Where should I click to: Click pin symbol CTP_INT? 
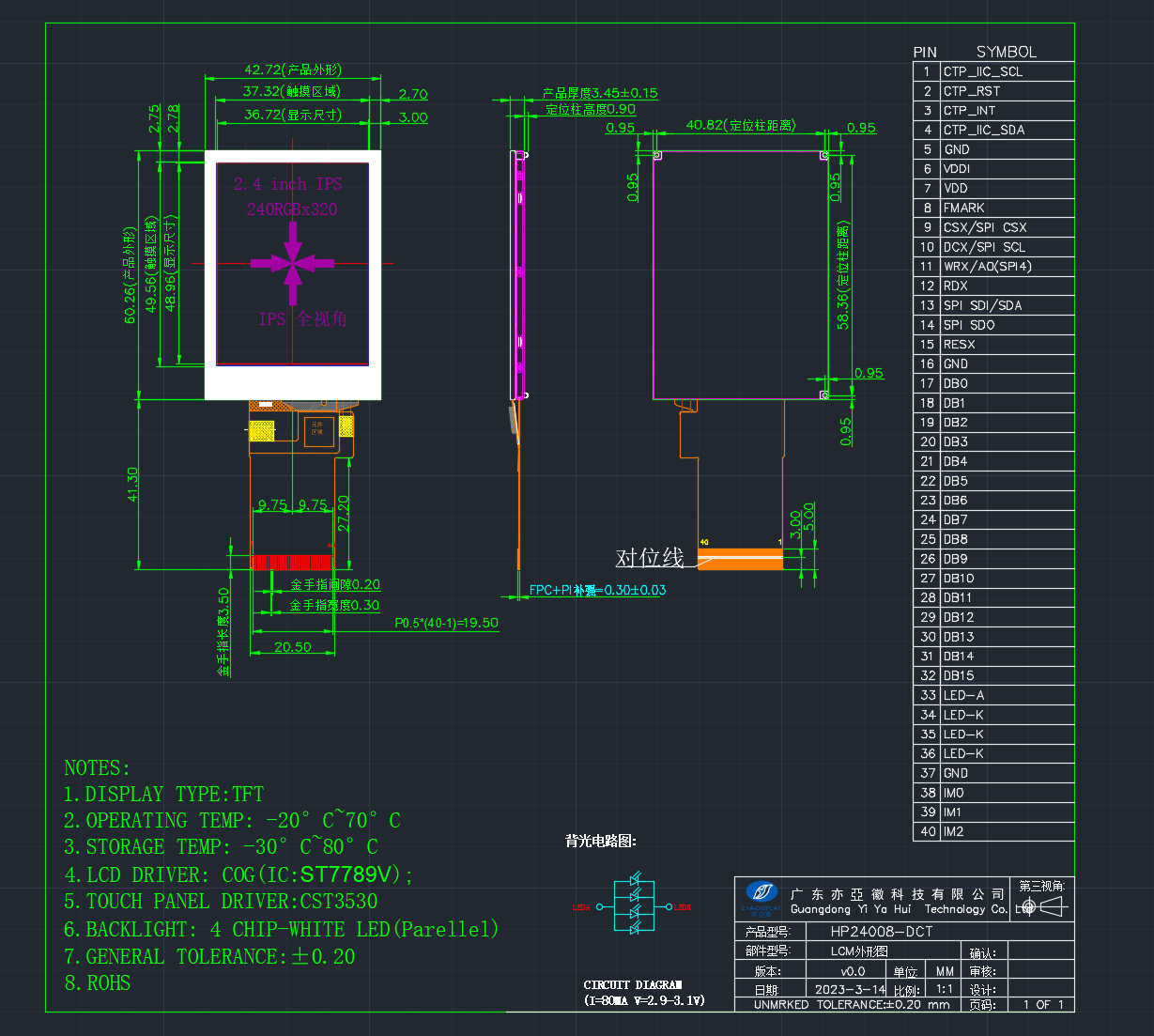(969, 111)
